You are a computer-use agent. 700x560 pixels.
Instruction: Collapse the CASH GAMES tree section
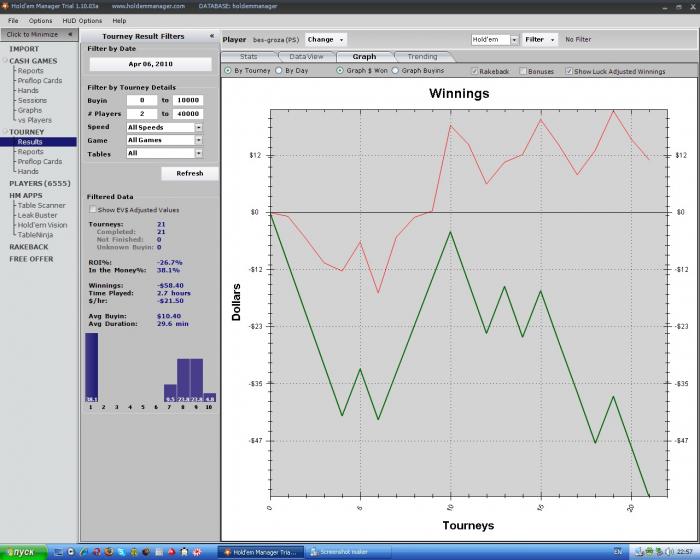[6, 61]
